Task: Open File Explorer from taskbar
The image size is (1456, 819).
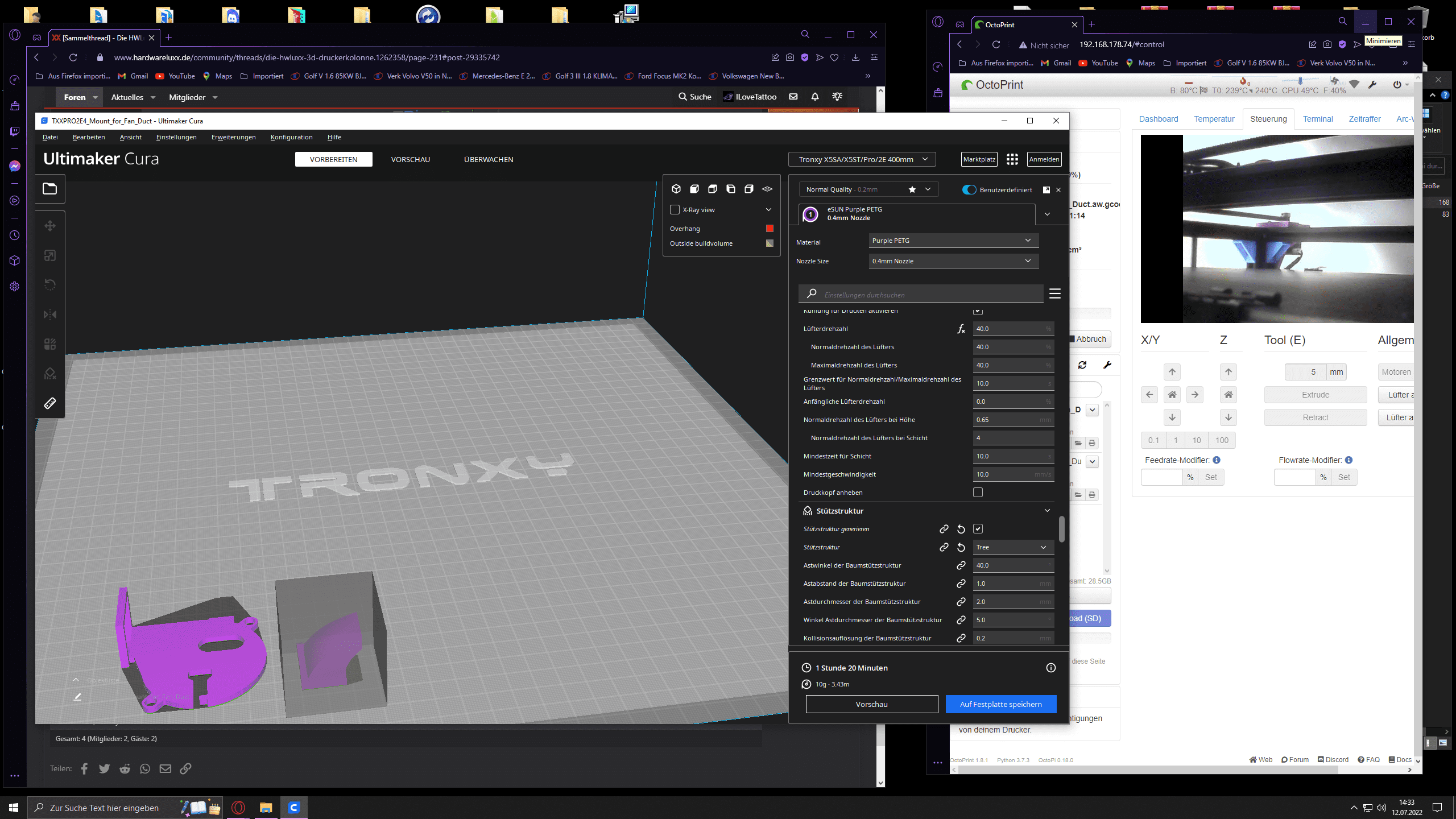Action: (266, 808)
